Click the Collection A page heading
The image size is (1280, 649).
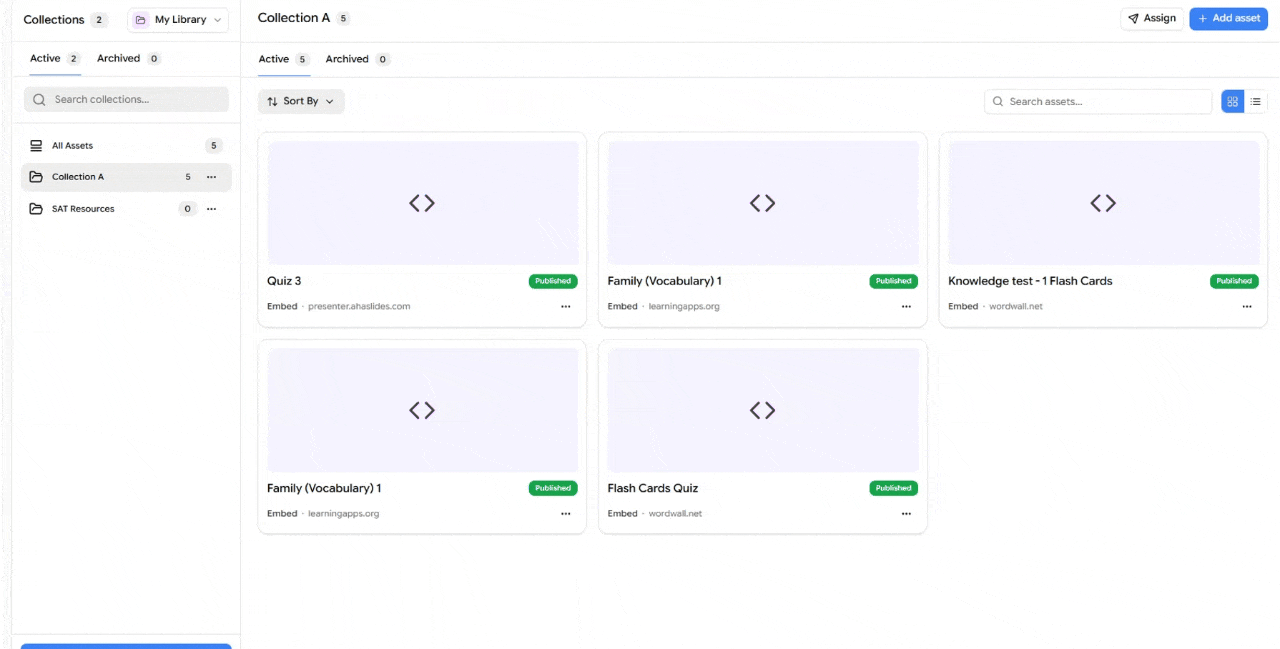[294, 18]
